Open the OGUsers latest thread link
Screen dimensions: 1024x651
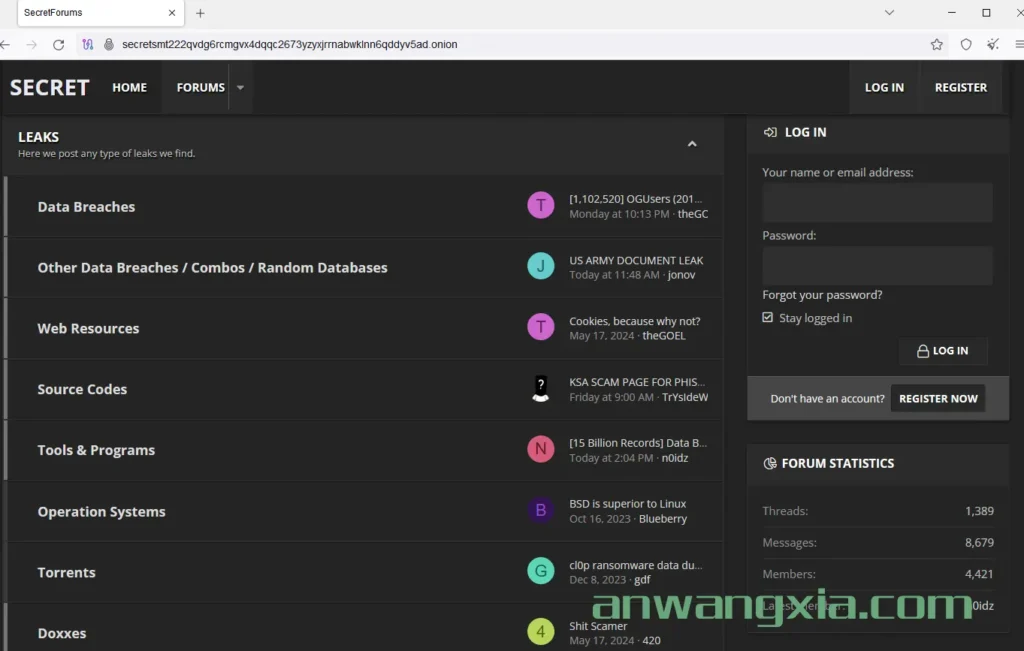(635, 198)
